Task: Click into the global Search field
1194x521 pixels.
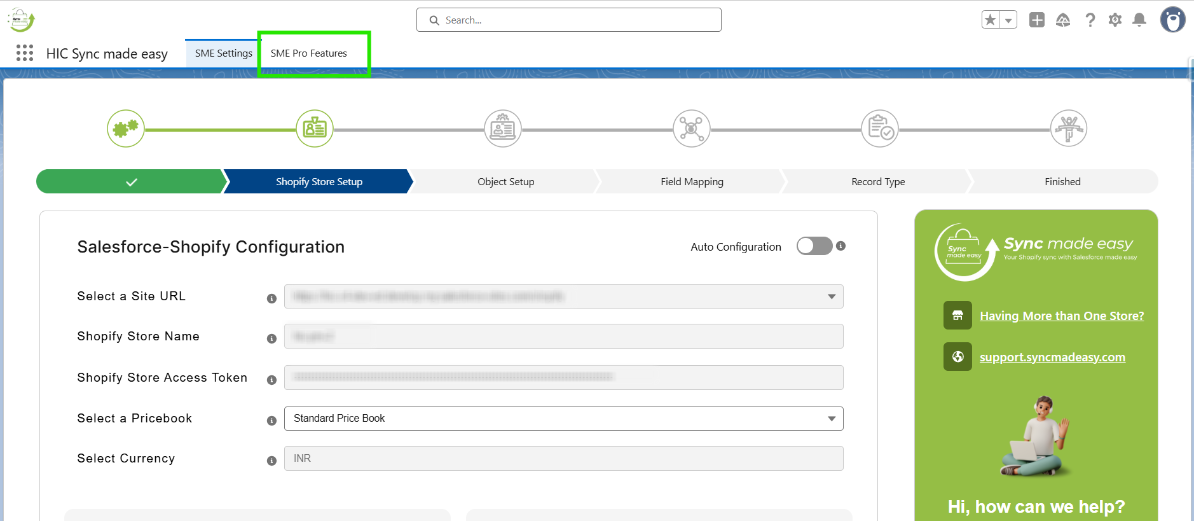Action: (x=569, y=20)
